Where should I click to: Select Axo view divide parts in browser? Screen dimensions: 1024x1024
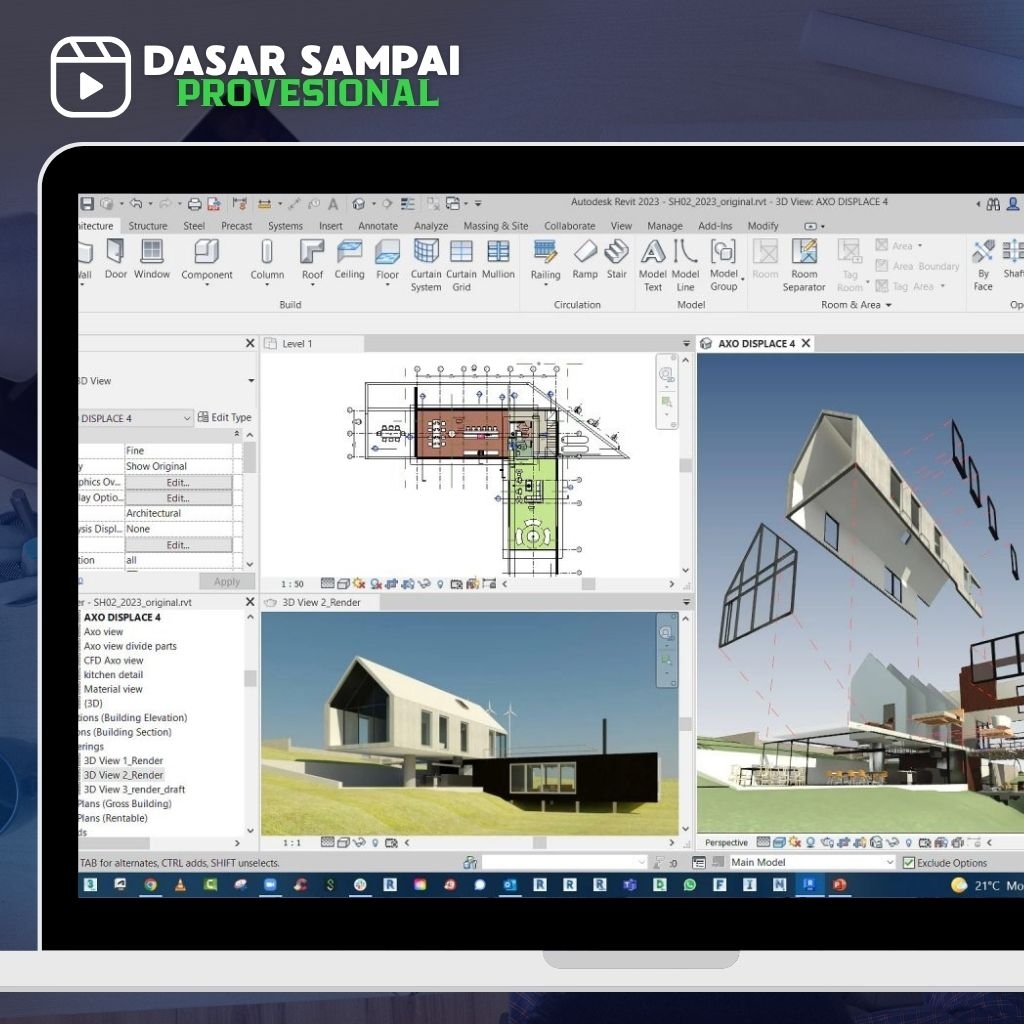coord(130,646)
